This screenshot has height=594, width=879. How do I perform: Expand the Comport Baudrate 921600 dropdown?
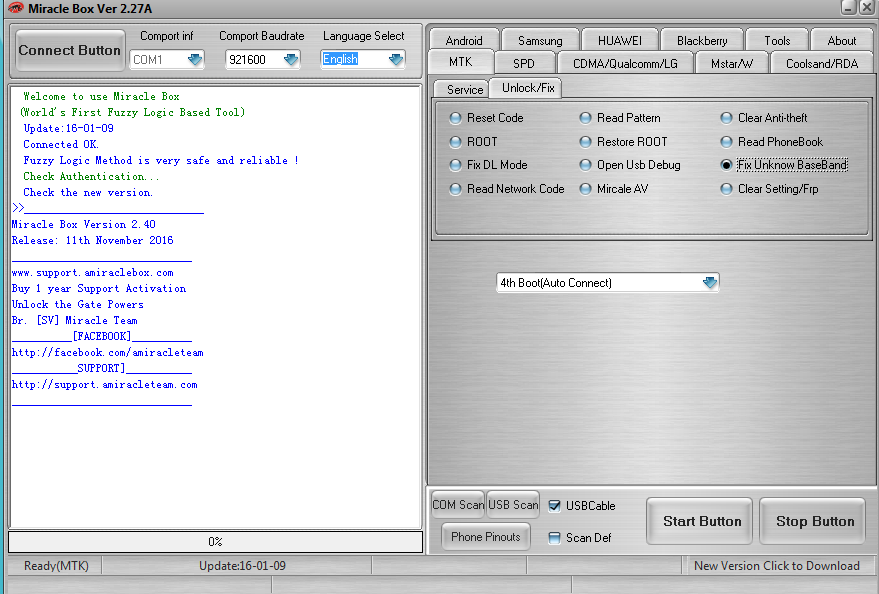tap(290, 59)
